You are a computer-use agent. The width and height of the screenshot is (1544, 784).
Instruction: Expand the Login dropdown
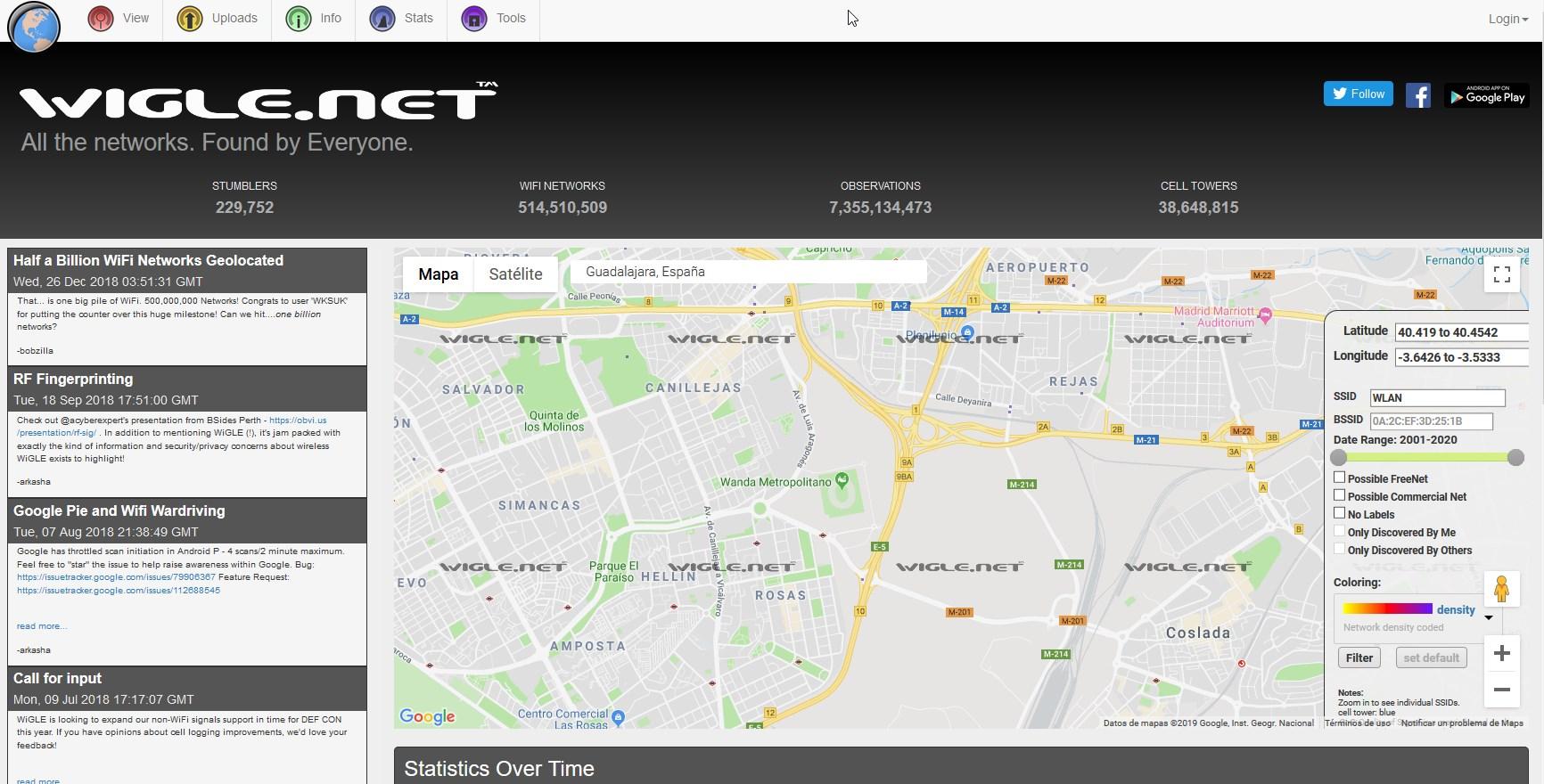click(1507, 19)
